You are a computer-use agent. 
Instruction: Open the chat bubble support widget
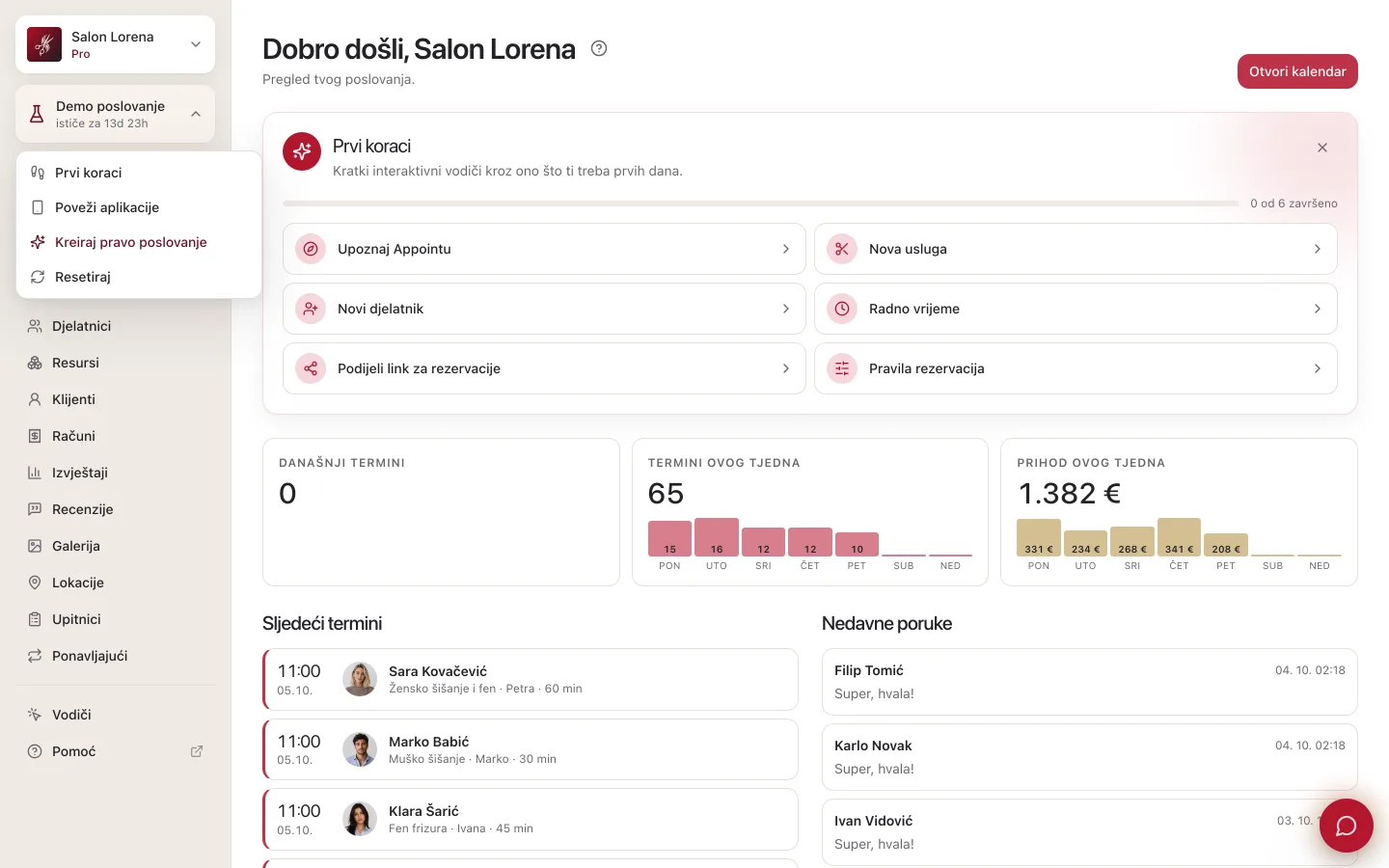tap(1346, 826)
